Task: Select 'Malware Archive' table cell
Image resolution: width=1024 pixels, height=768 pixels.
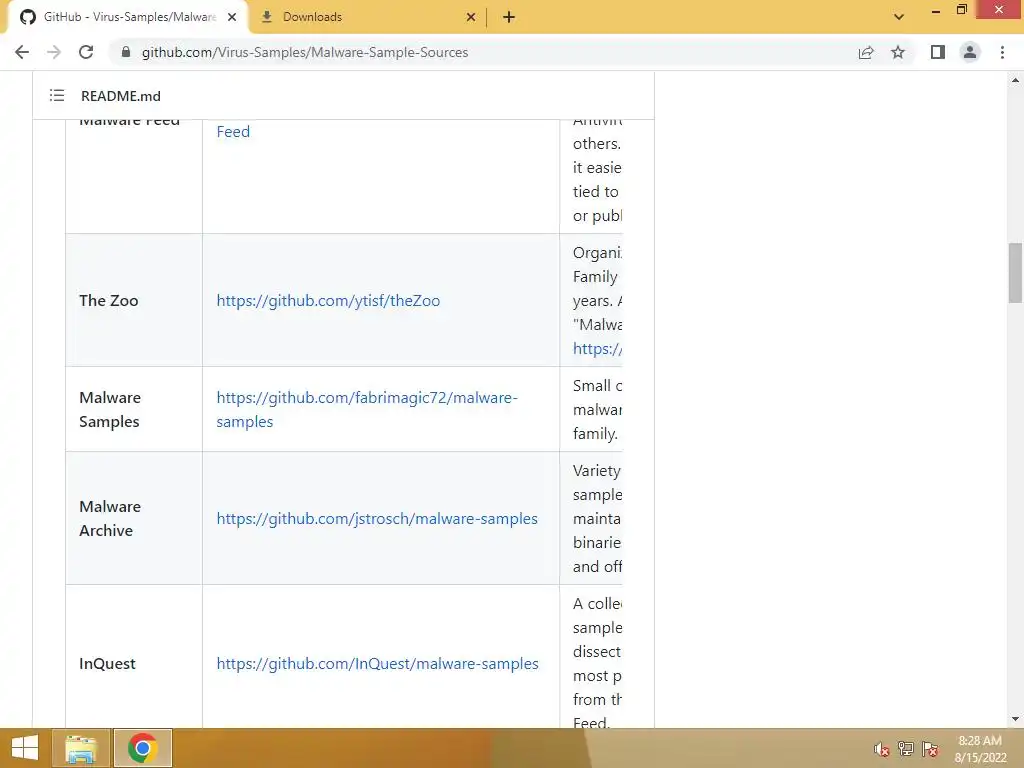Action: (x=134, y=519)
